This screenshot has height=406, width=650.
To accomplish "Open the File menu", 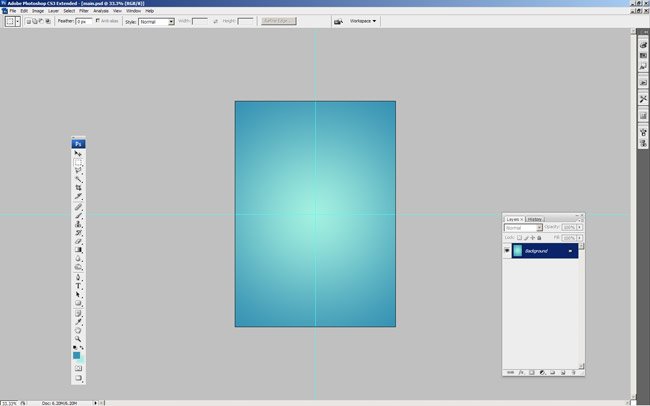I will (x=13, y=11).
